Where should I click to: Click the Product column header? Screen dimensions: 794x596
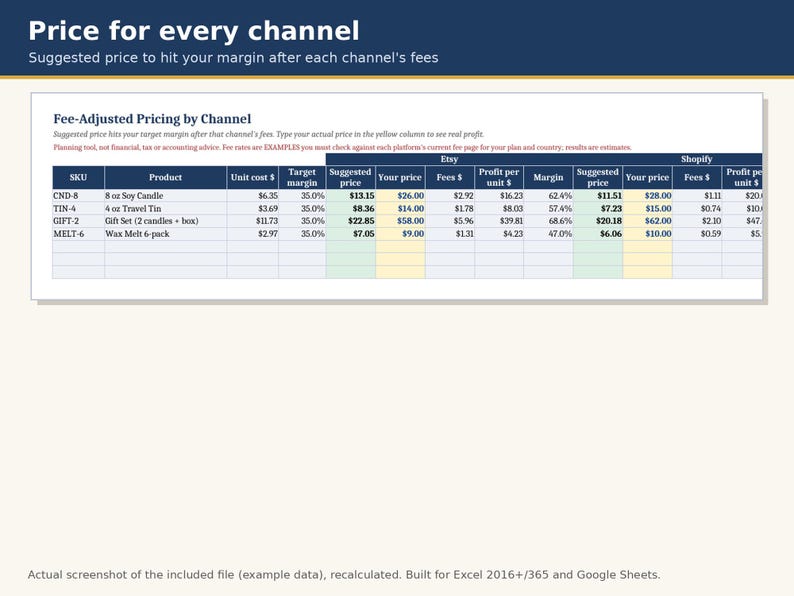point(166,177)
